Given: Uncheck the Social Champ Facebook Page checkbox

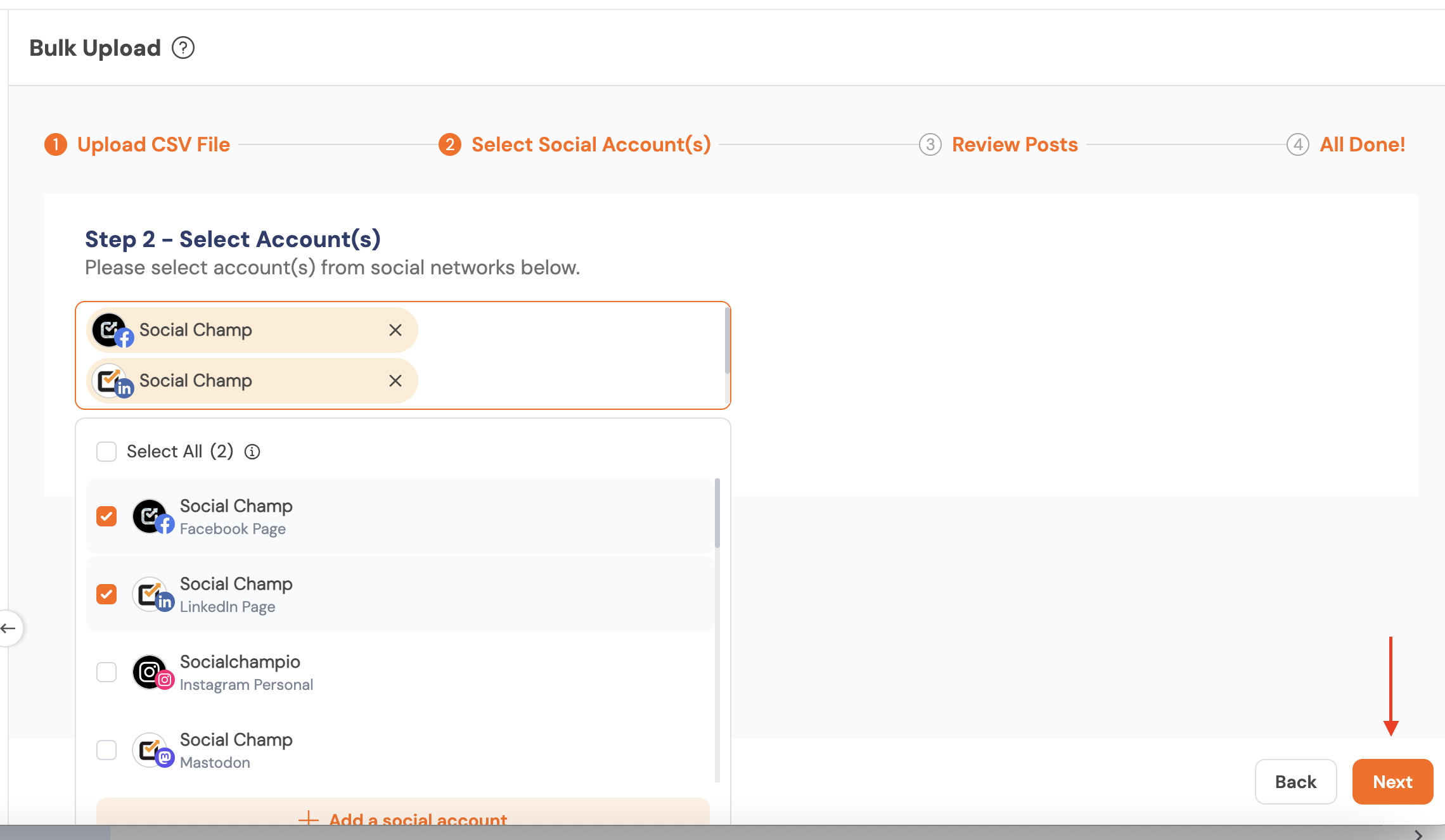Looking at the screenshot, I should 106,517.
